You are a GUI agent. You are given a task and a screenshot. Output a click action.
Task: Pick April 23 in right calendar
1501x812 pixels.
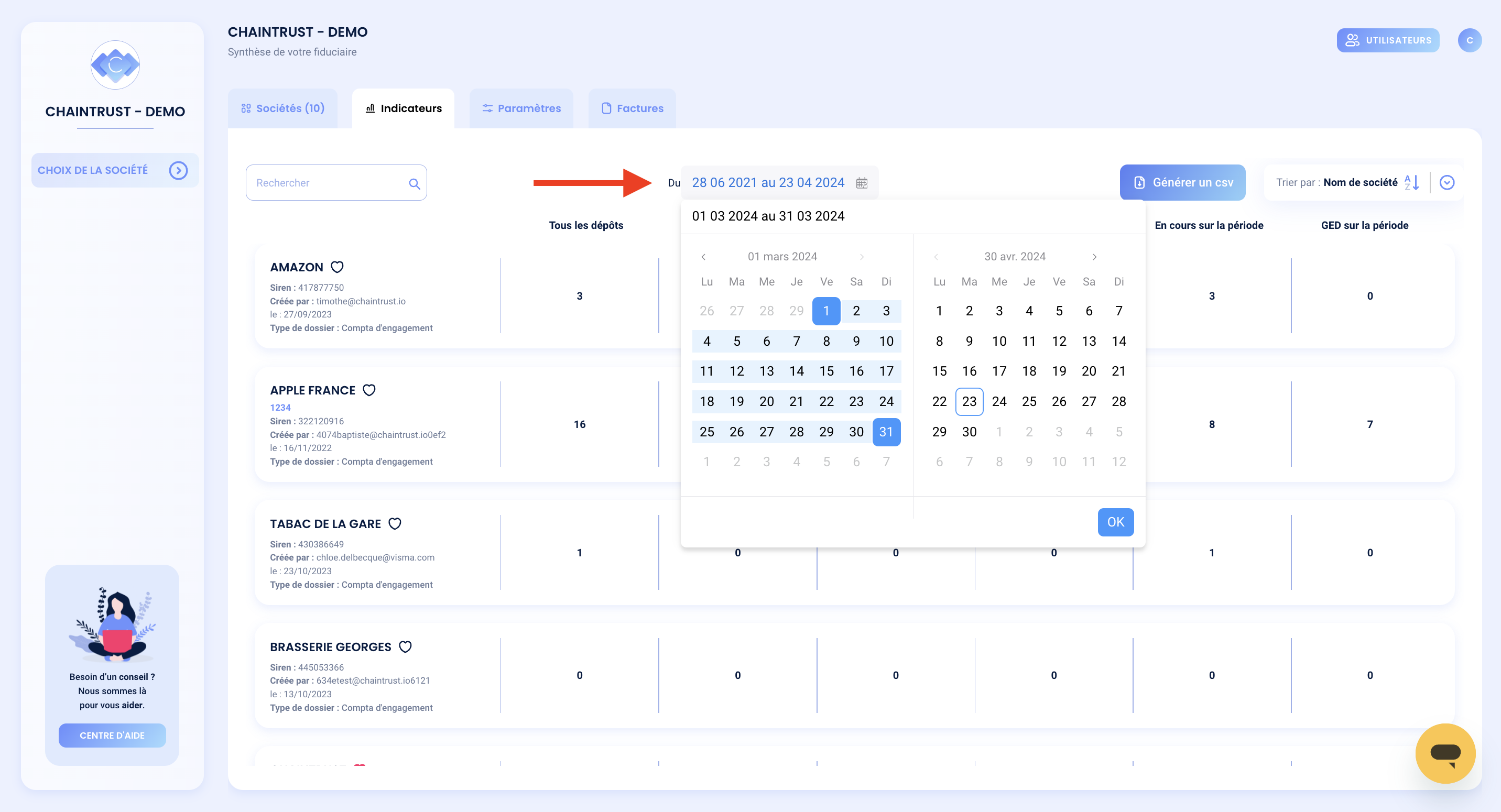(x=969, y=401)
